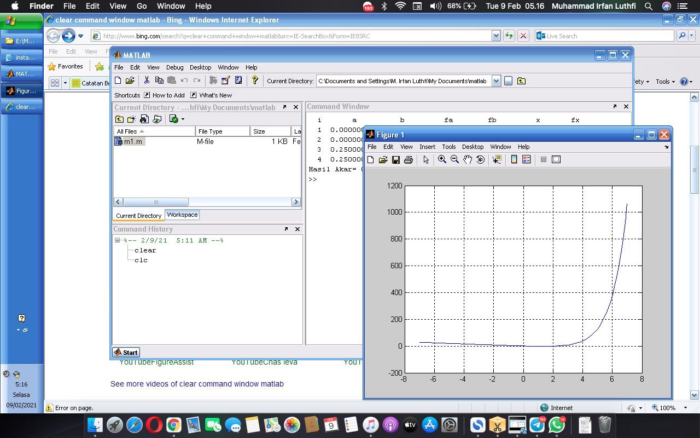Click Open File icon in Figure 1 toolbar
Image resolution: width=700 pixels, height=438 pixels.
(383, 160)
